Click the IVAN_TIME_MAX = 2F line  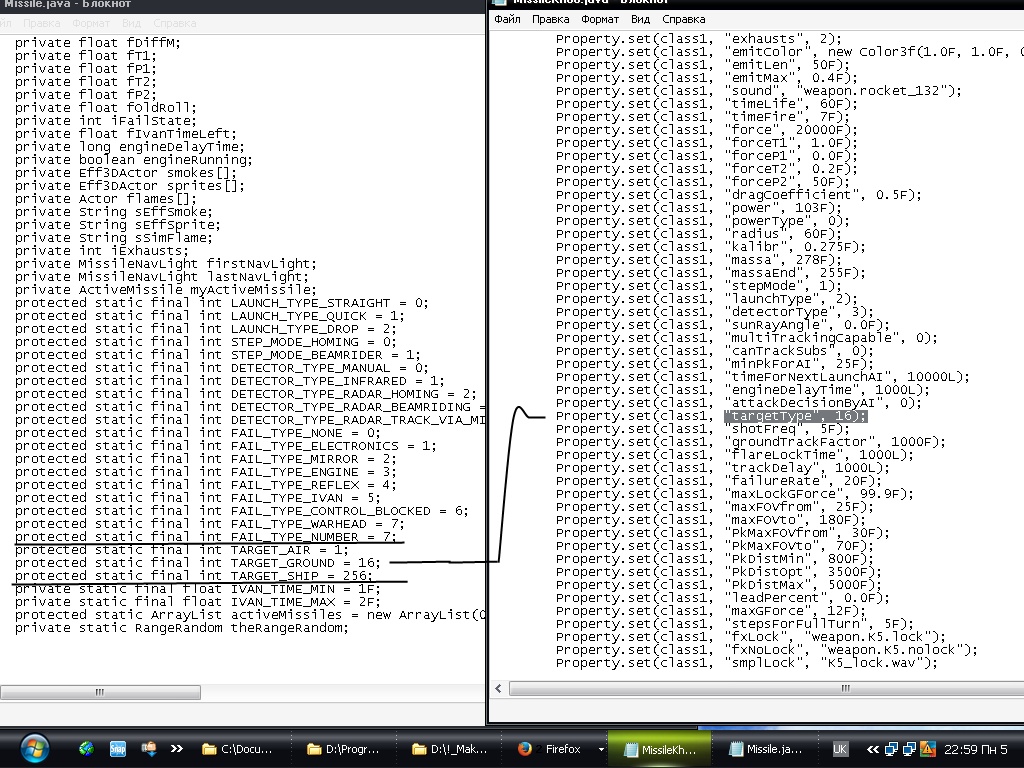[197, 602]
